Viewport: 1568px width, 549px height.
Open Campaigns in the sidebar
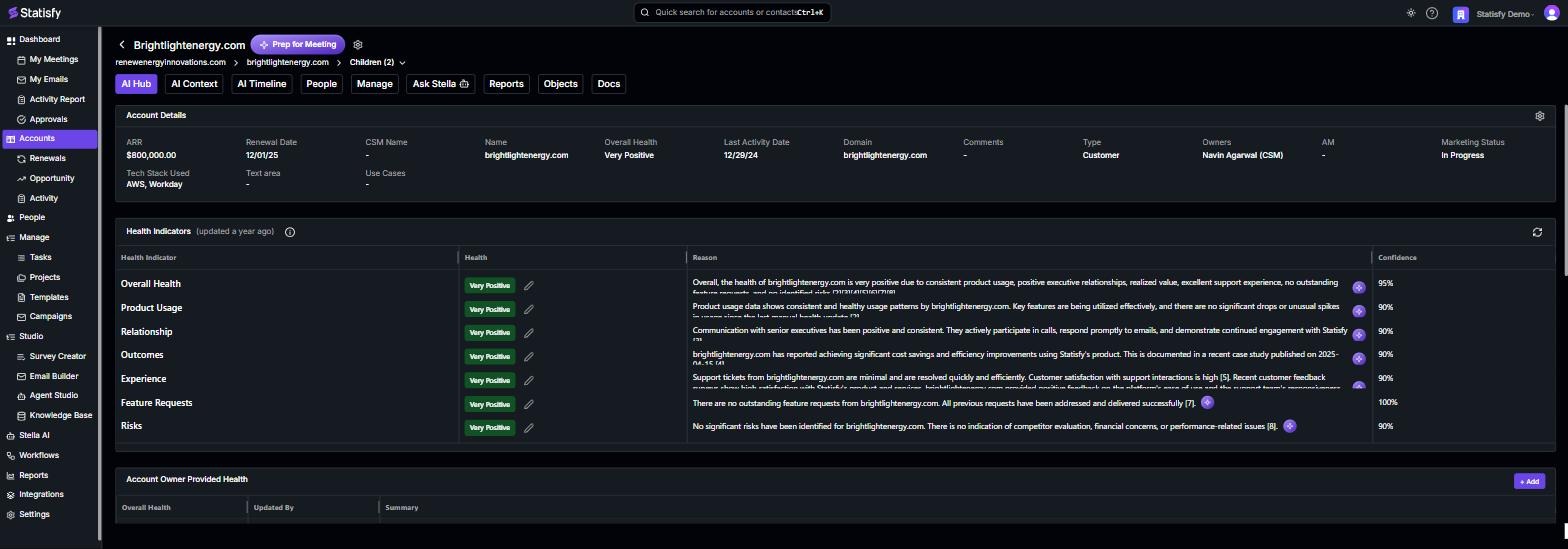(50, 317)
